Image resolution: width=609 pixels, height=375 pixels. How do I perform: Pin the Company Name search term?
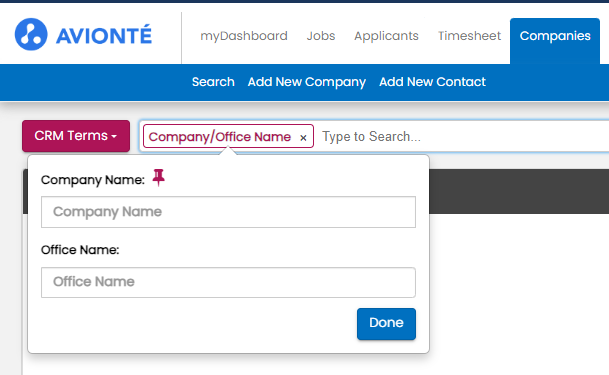158,177
